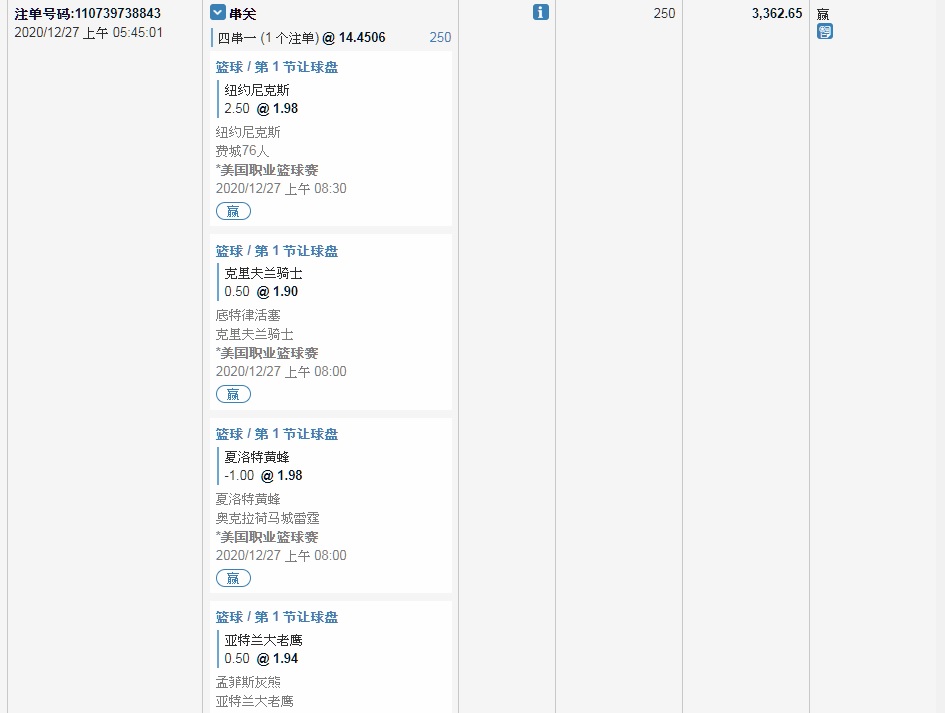
Task: Select the team name 奥克拉荷马城雷霆
Action: 268,518
